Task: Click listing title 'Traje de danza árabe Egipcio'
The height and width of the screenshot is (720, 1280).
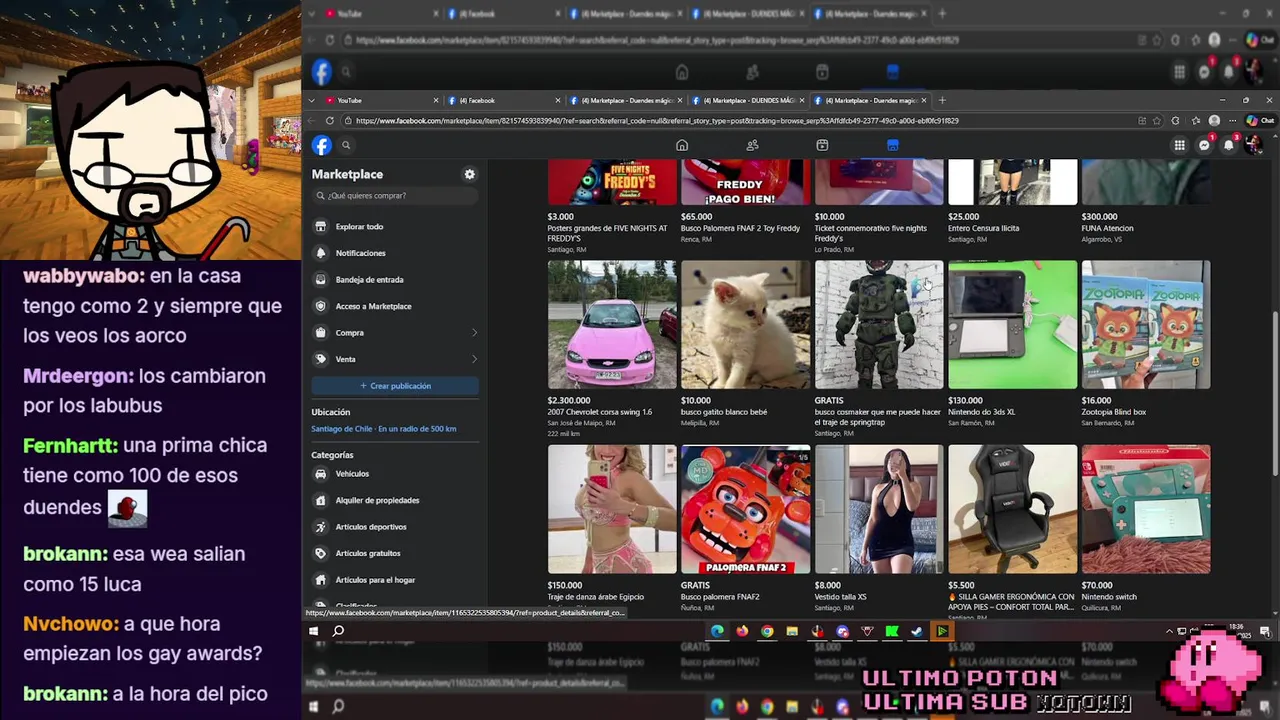Action: point(596,597)
